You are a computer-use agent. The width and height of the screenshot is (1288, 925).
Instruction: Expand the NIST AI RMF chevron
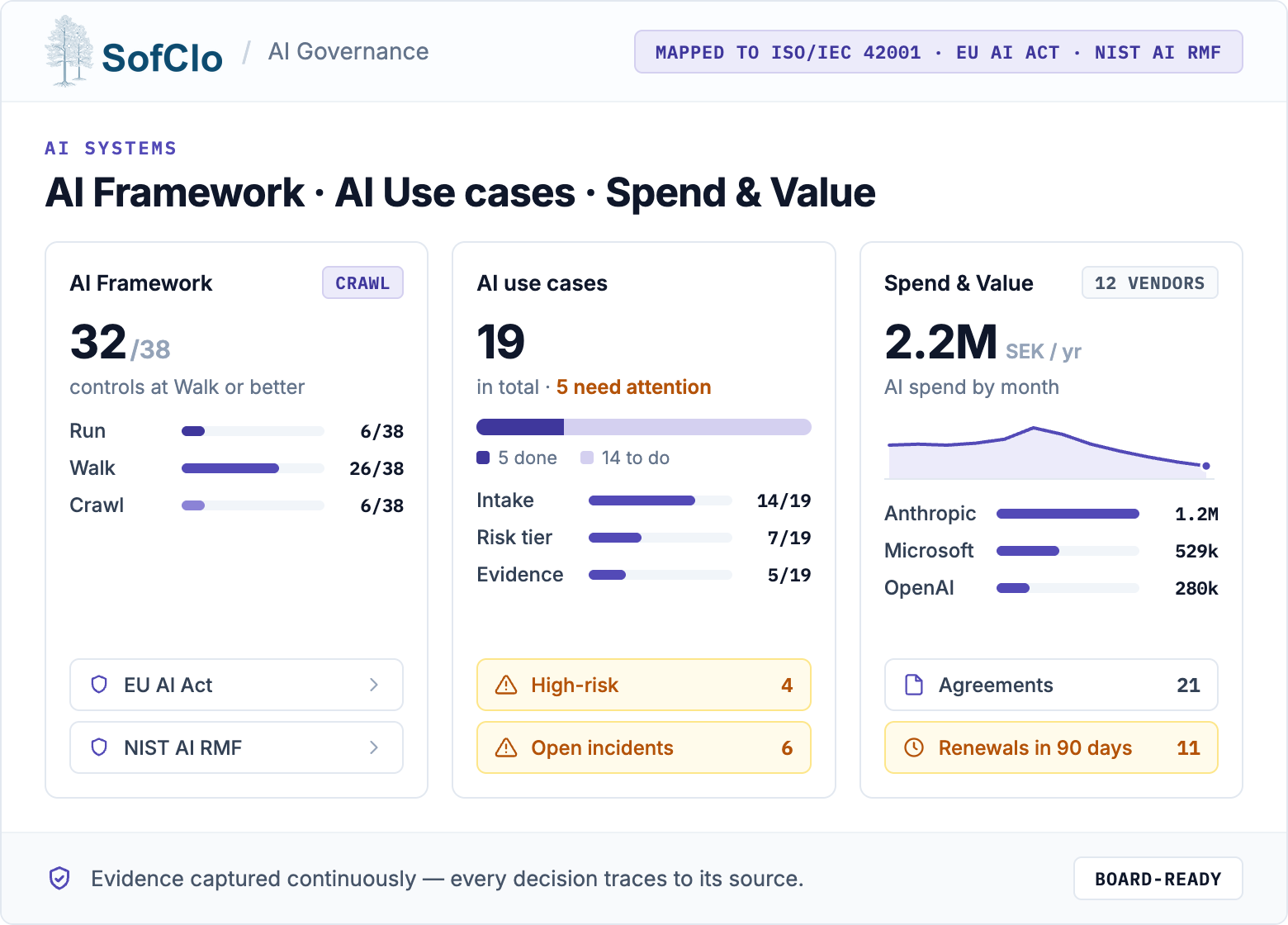(x=374, y=747)
